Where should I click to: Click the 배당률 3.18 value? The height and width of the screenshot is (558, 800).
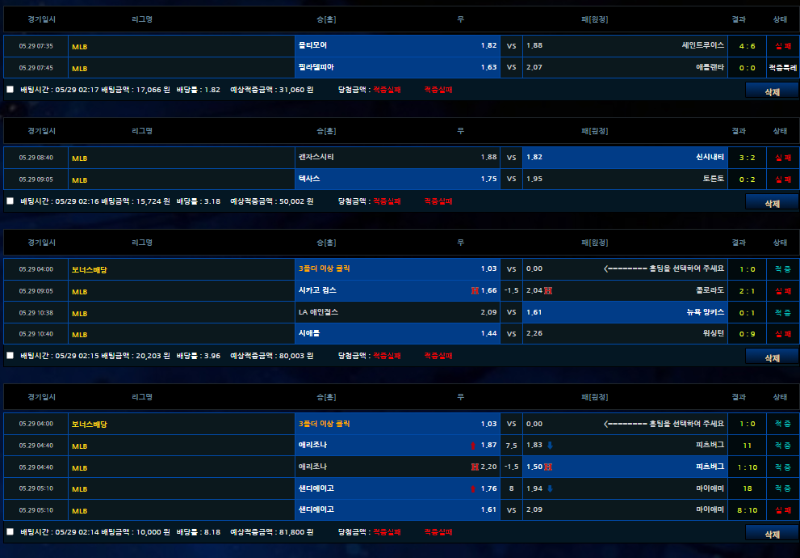[212, 201]
